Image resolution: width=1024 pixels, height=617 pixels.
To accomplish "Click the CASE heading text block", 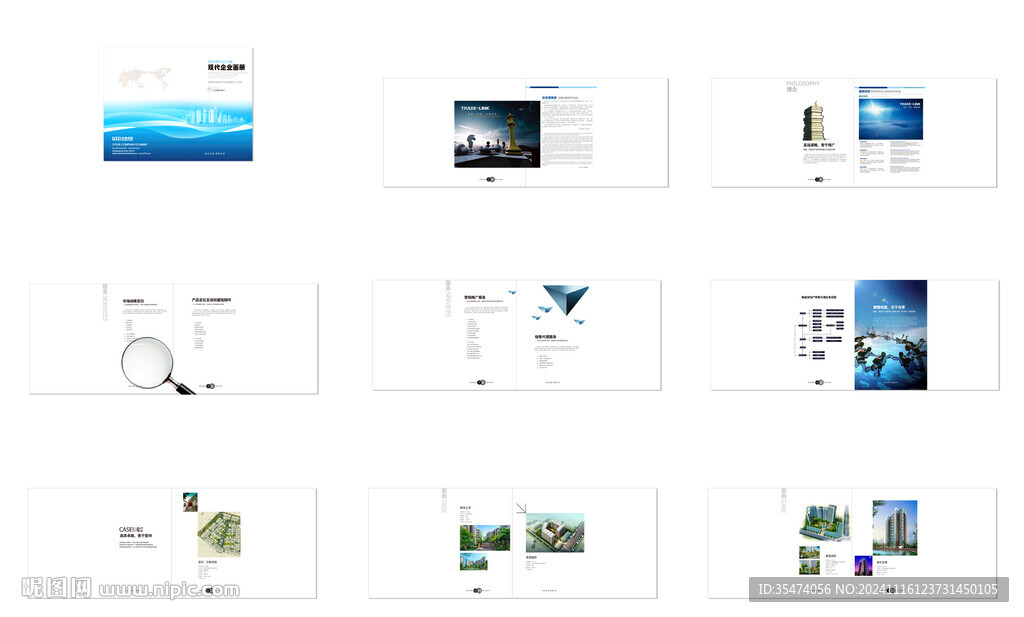I will pos(136,537).
